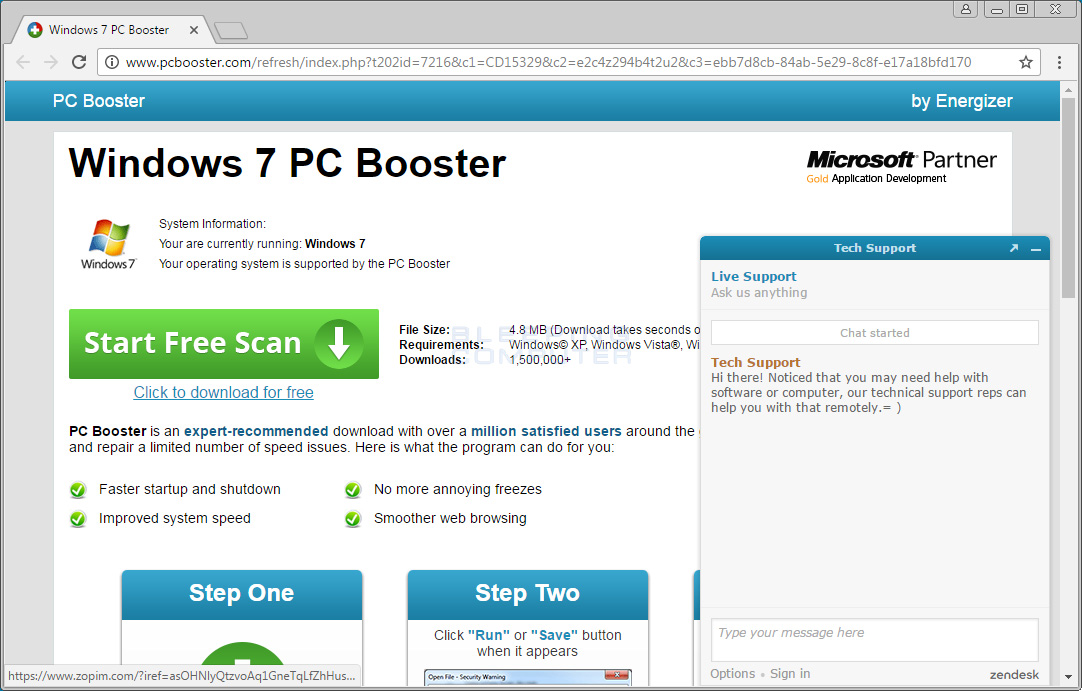Click the Windows 7 logo image
Viewport: 1082px width, 691px height.
(108, 244)
